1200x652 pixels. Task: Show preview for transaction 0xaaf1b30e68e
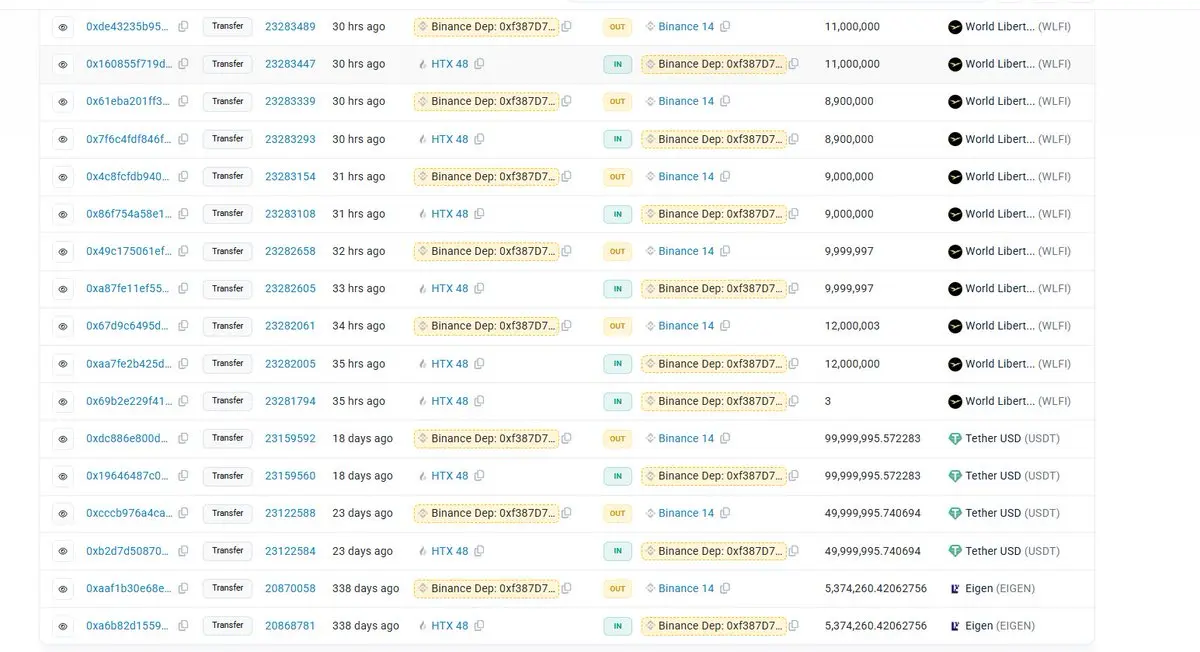pos(63,589)
